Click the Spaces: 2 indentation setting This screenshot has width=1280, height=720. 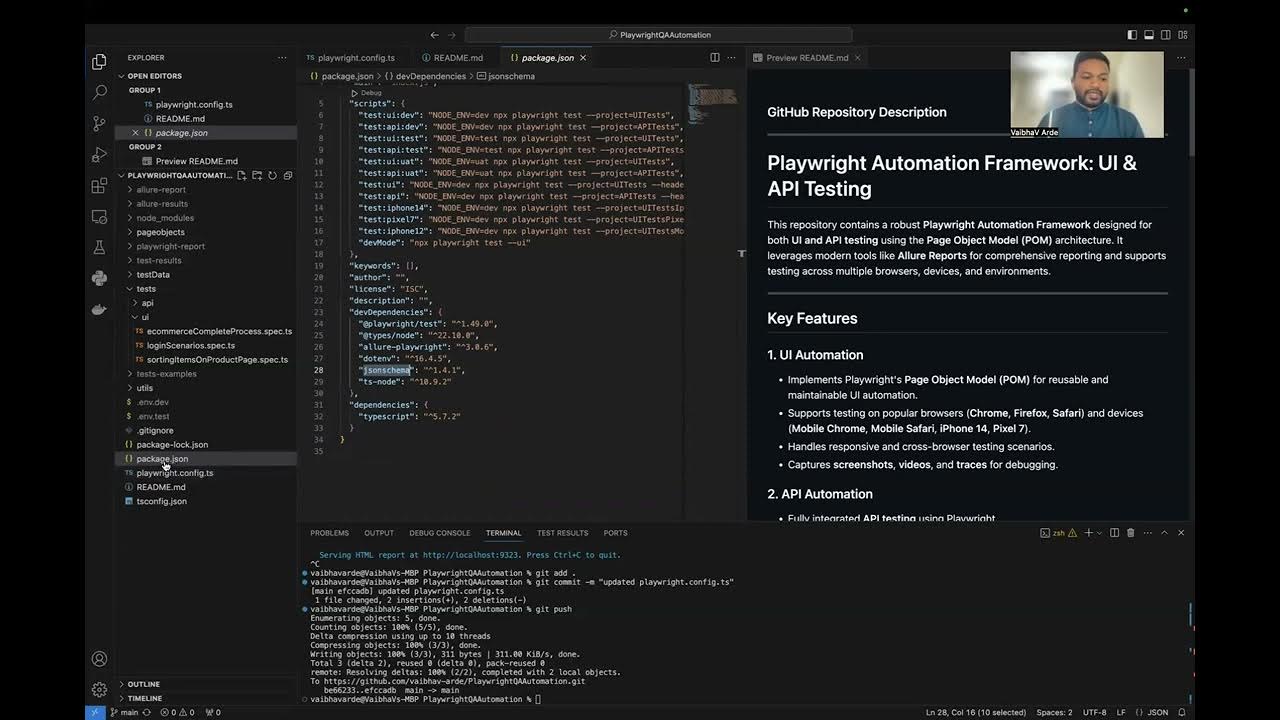tap(1054, 713)
